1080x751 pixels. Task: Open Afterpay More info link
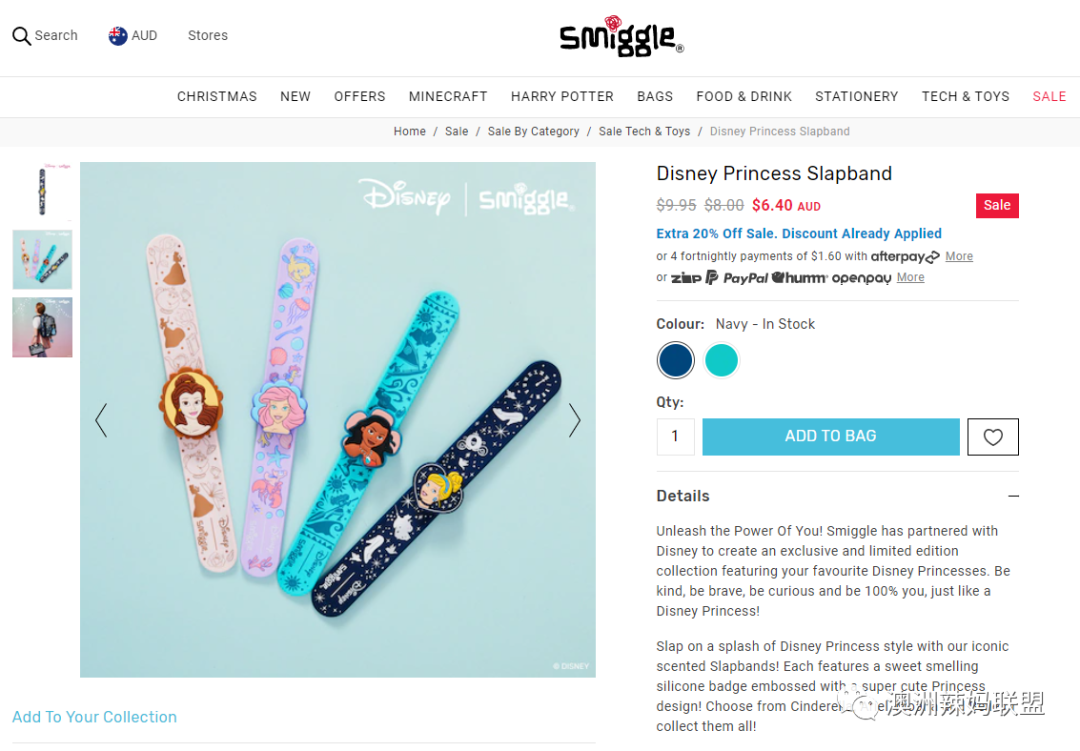pos(959,256)
